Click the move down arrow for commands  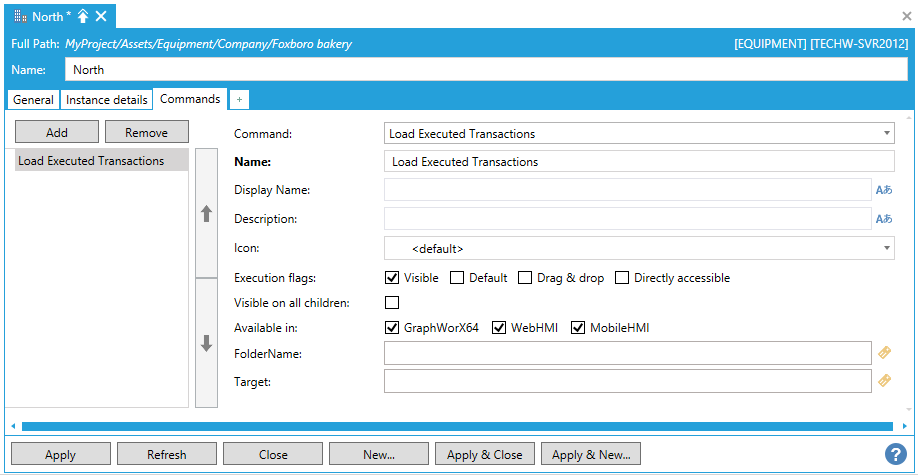pyautogui.click(x=207, y=343)
